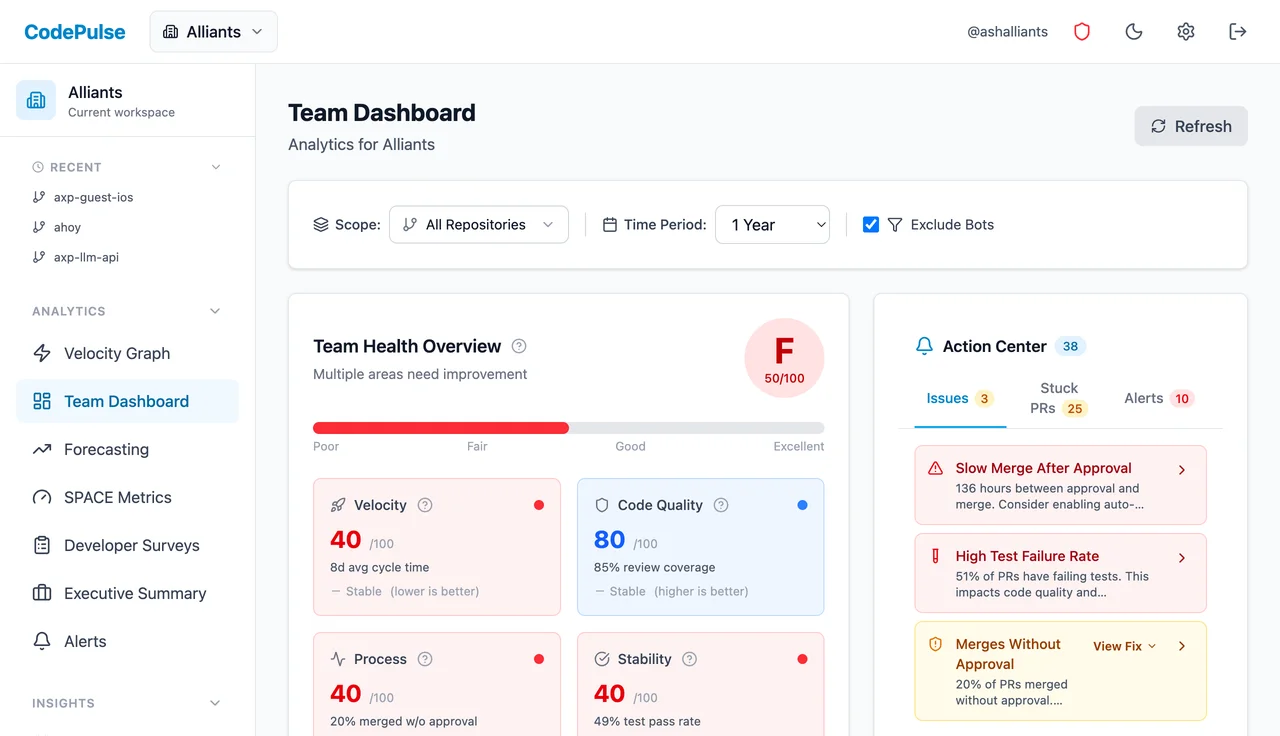This screenshot has height=736, width=1280.
Task: Switch to the Alerts tab in Action Center
Action: [1160, 398]
